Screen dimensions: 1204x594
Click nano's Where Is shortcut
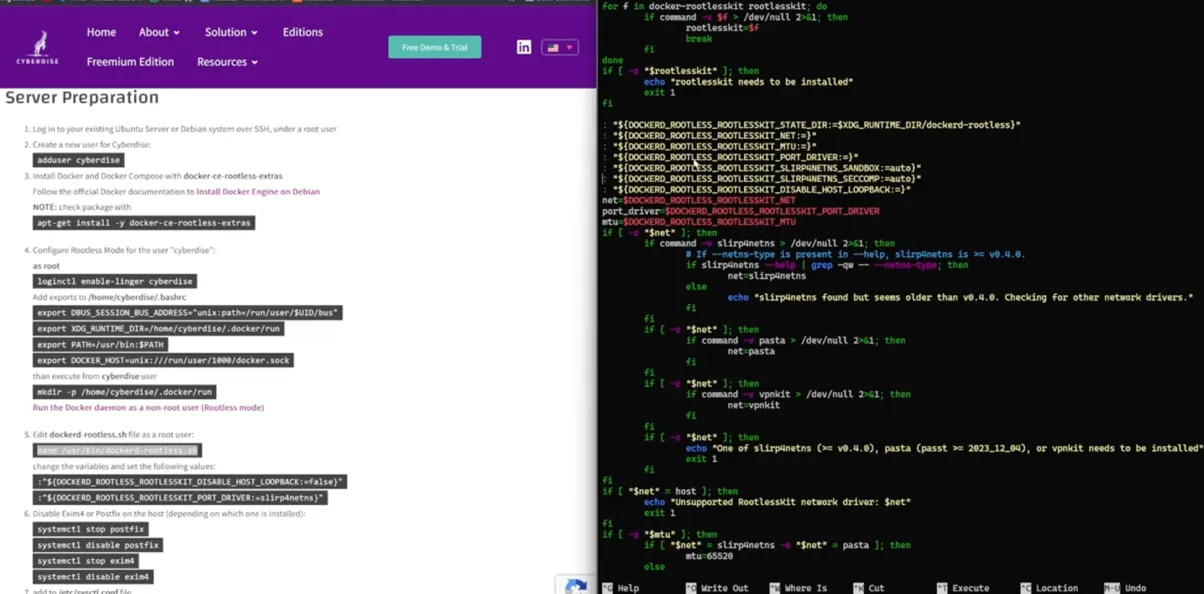pos(798,588)
